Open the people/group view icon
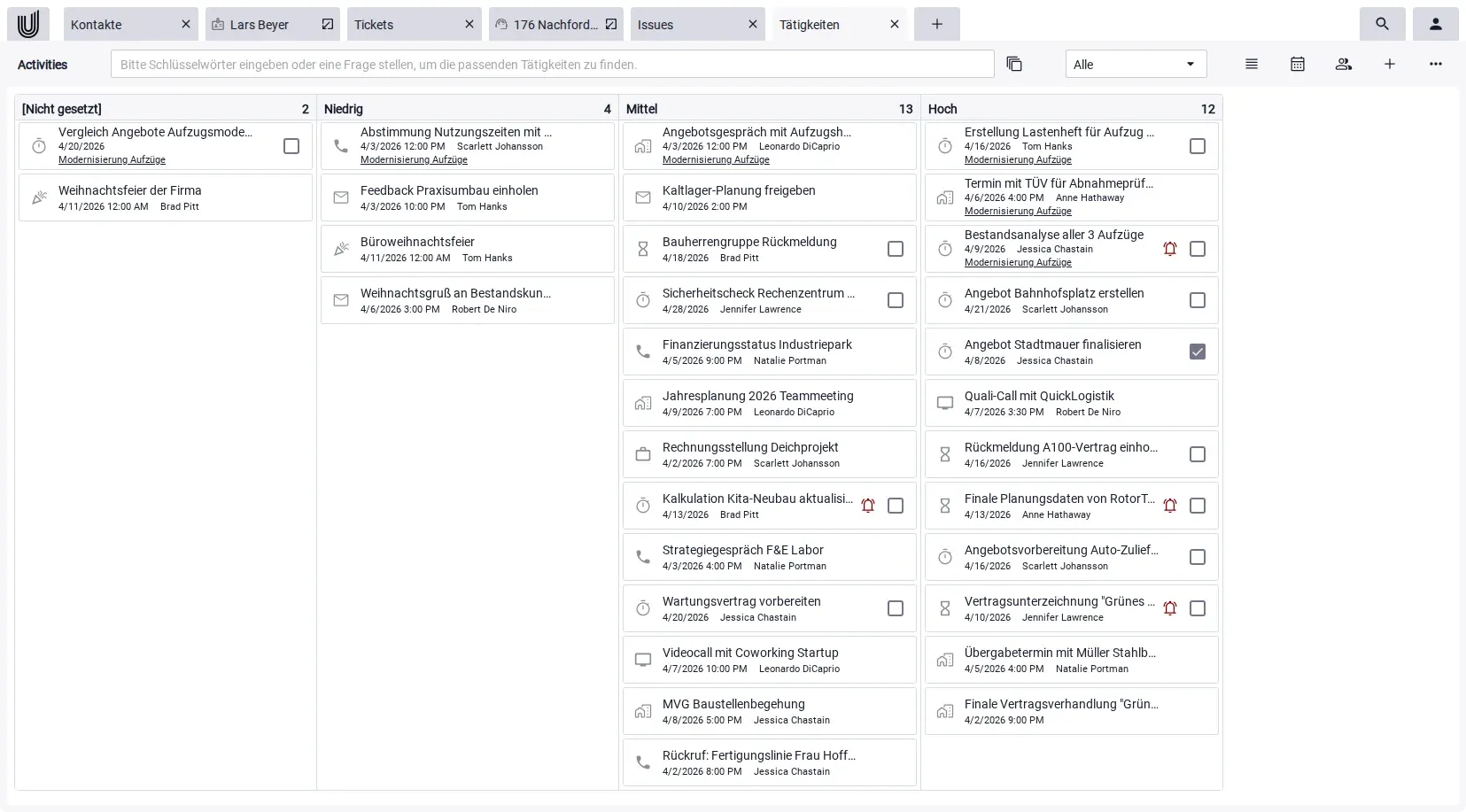 pyautogui.click(x=1344, y=64)
